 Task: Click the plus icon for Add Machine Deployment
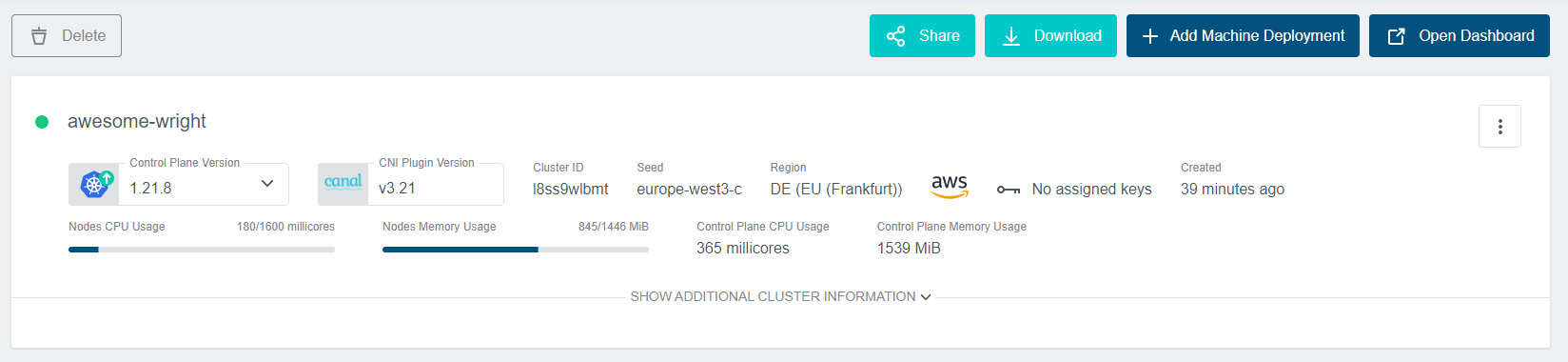(1150, 36)
